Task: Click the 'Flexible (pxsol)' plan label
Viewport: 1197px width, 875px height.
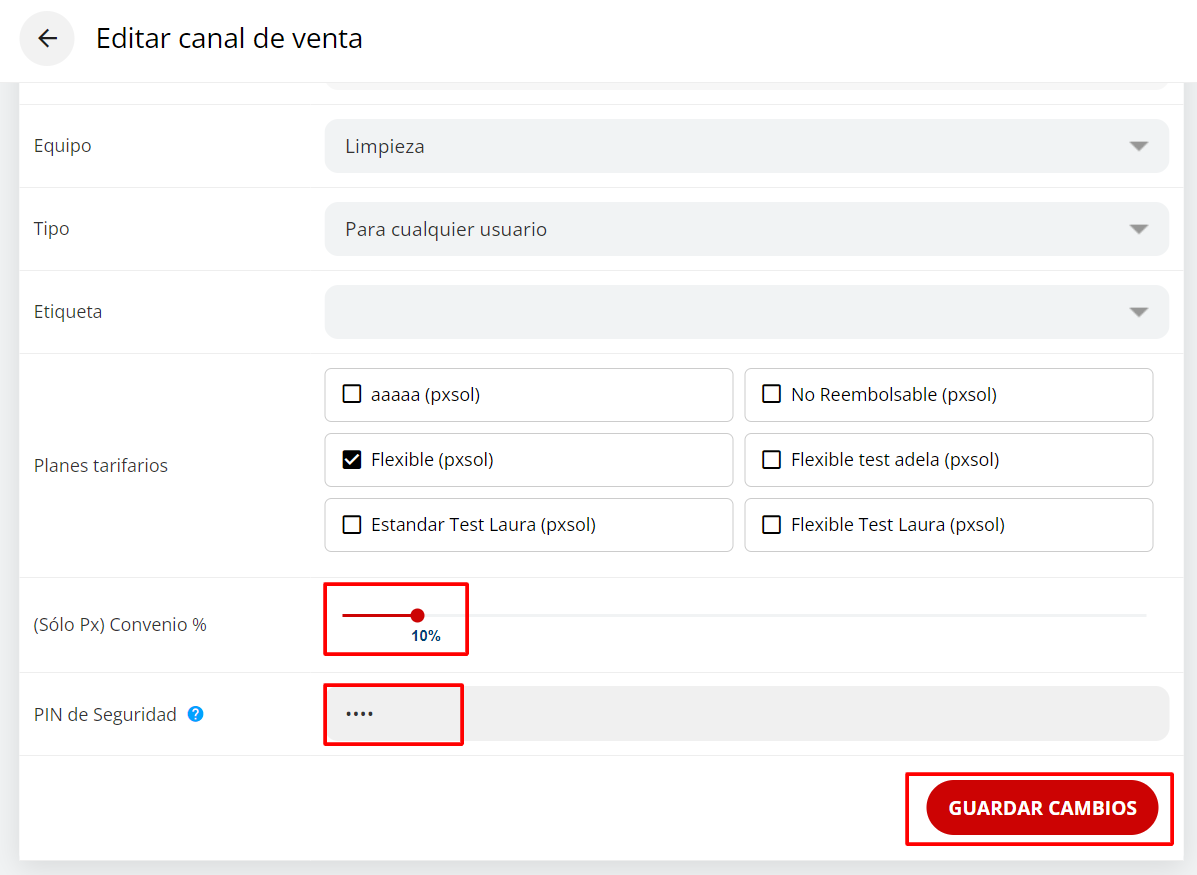Action: coord(432,460)
